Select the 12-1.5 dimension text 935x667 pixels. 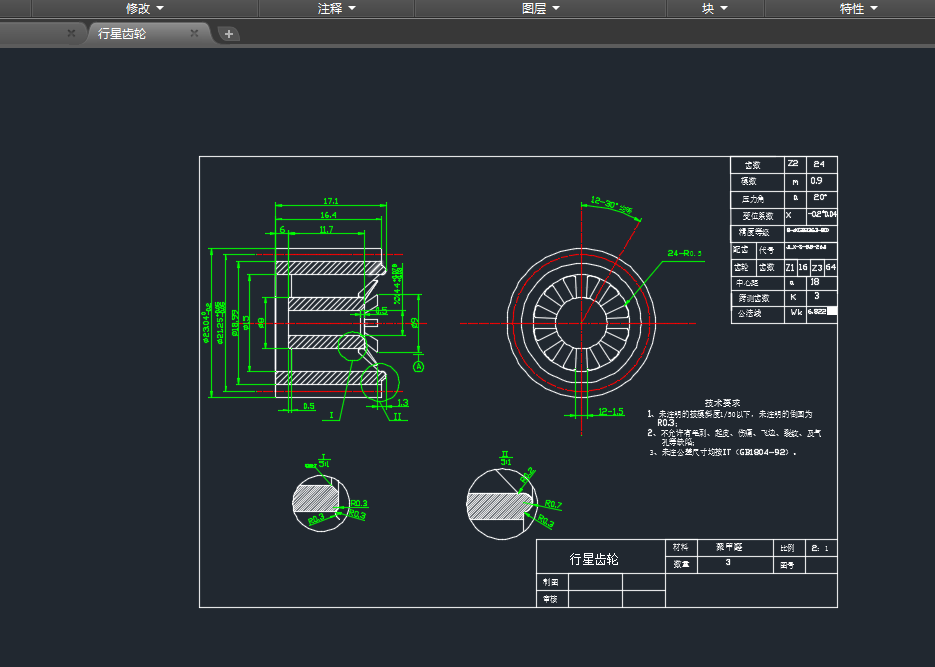(611, 411)
